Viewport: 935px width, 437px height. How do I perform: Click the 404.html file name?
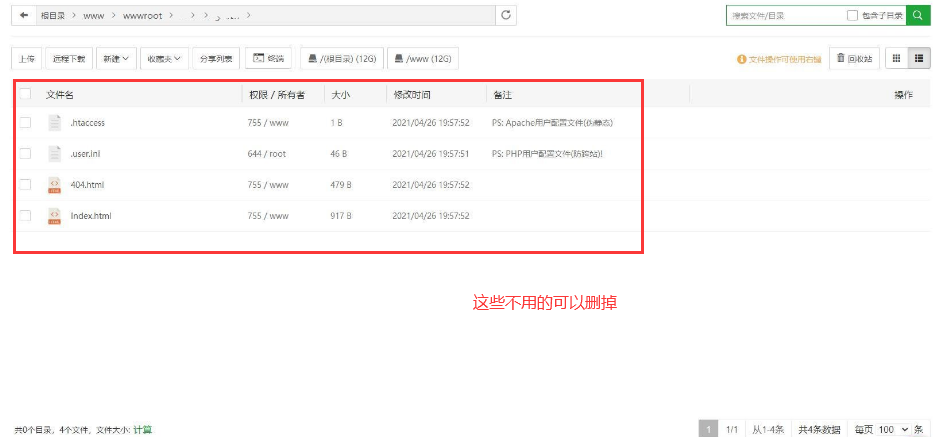click(87, 185)
